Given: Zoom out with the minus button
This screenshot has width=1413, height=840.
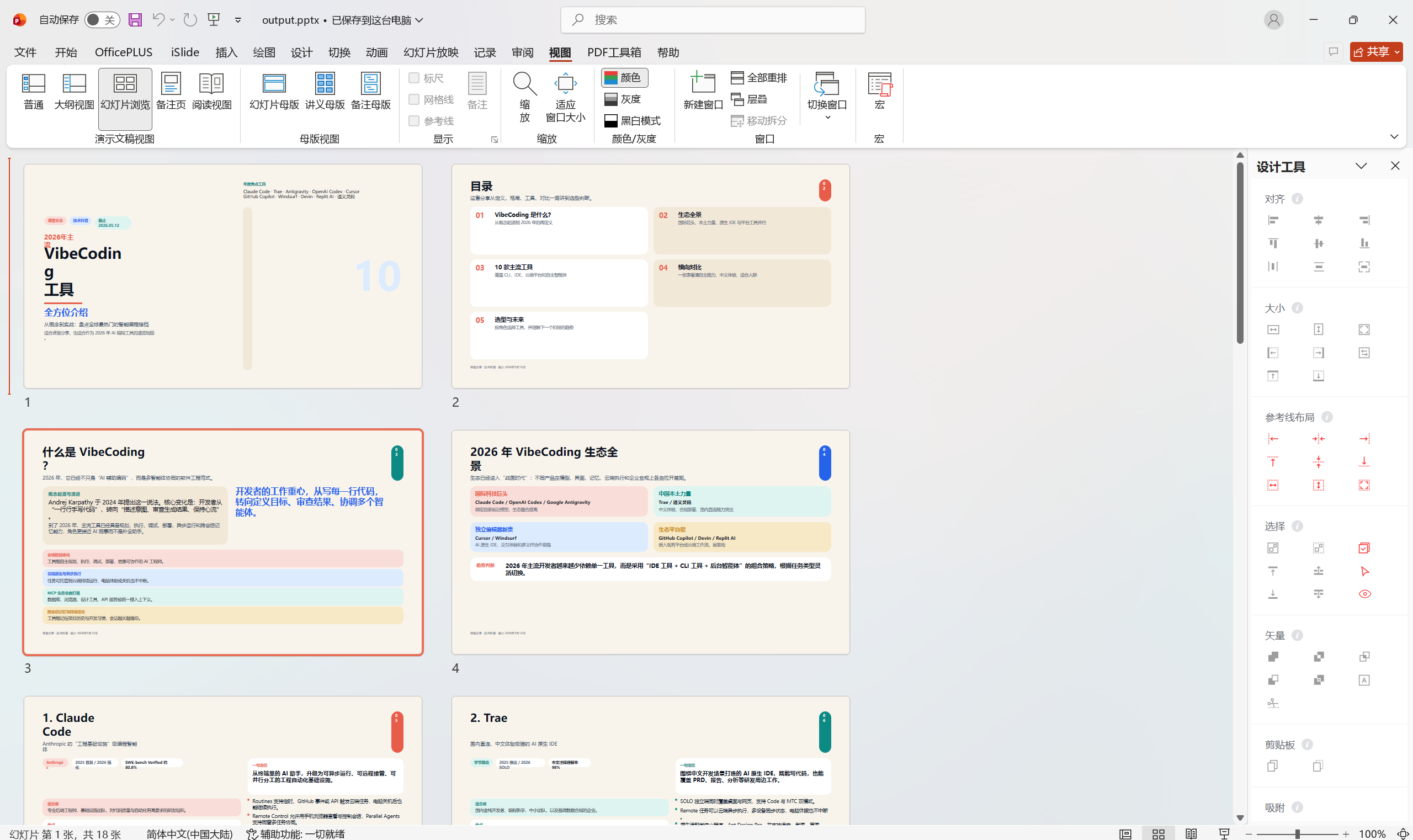Looking at the screenshot, I should (1249, 834).
